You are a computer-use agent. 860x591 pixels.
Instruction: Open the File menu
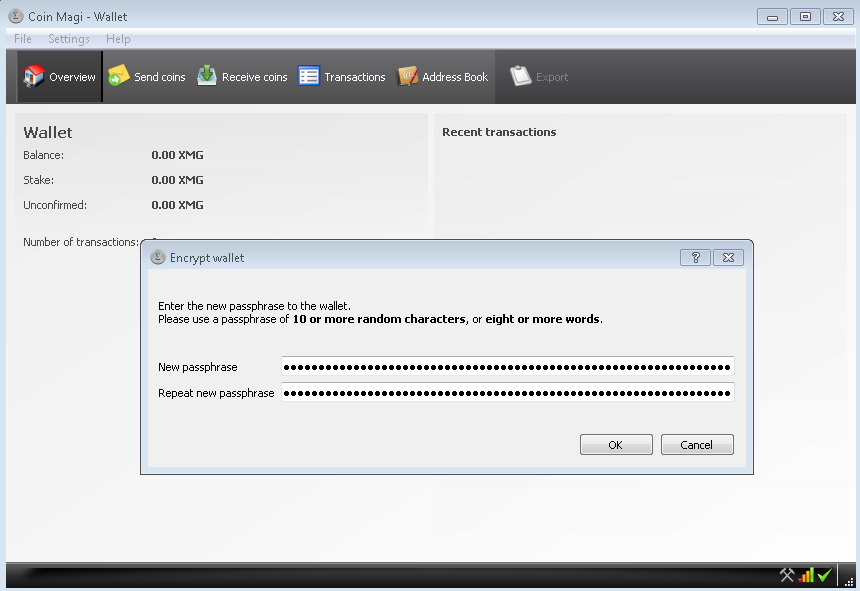pos(22,39)
